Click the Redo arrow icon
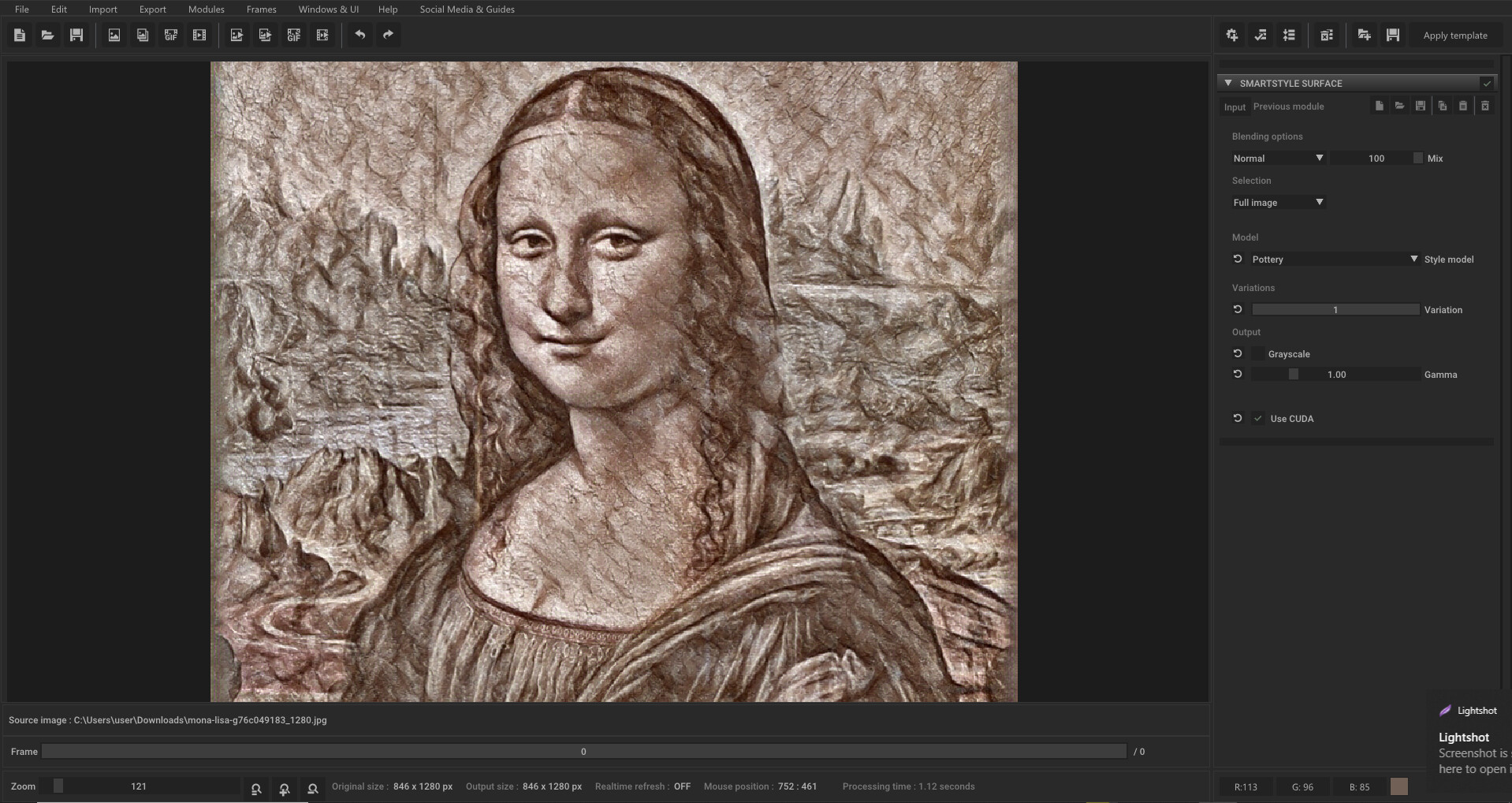This screenshot has height=803, width=1512. pos(388,35)
